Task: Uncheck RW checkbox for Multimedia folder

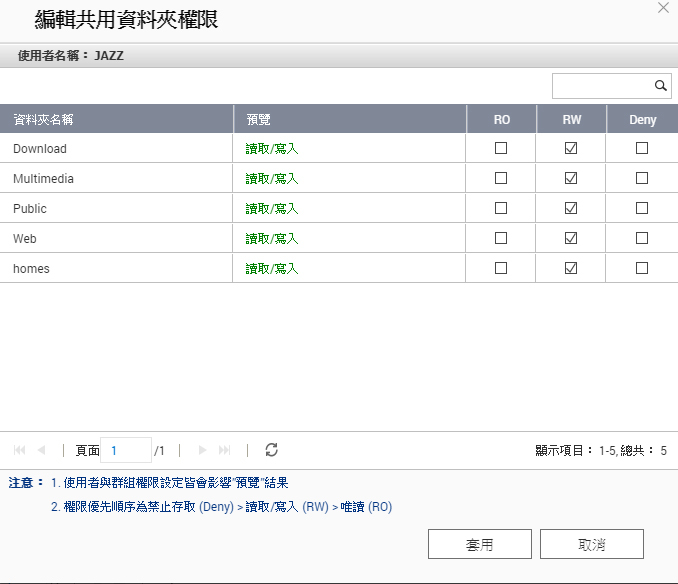Action: pyautogui.click(x=571, y=178)
